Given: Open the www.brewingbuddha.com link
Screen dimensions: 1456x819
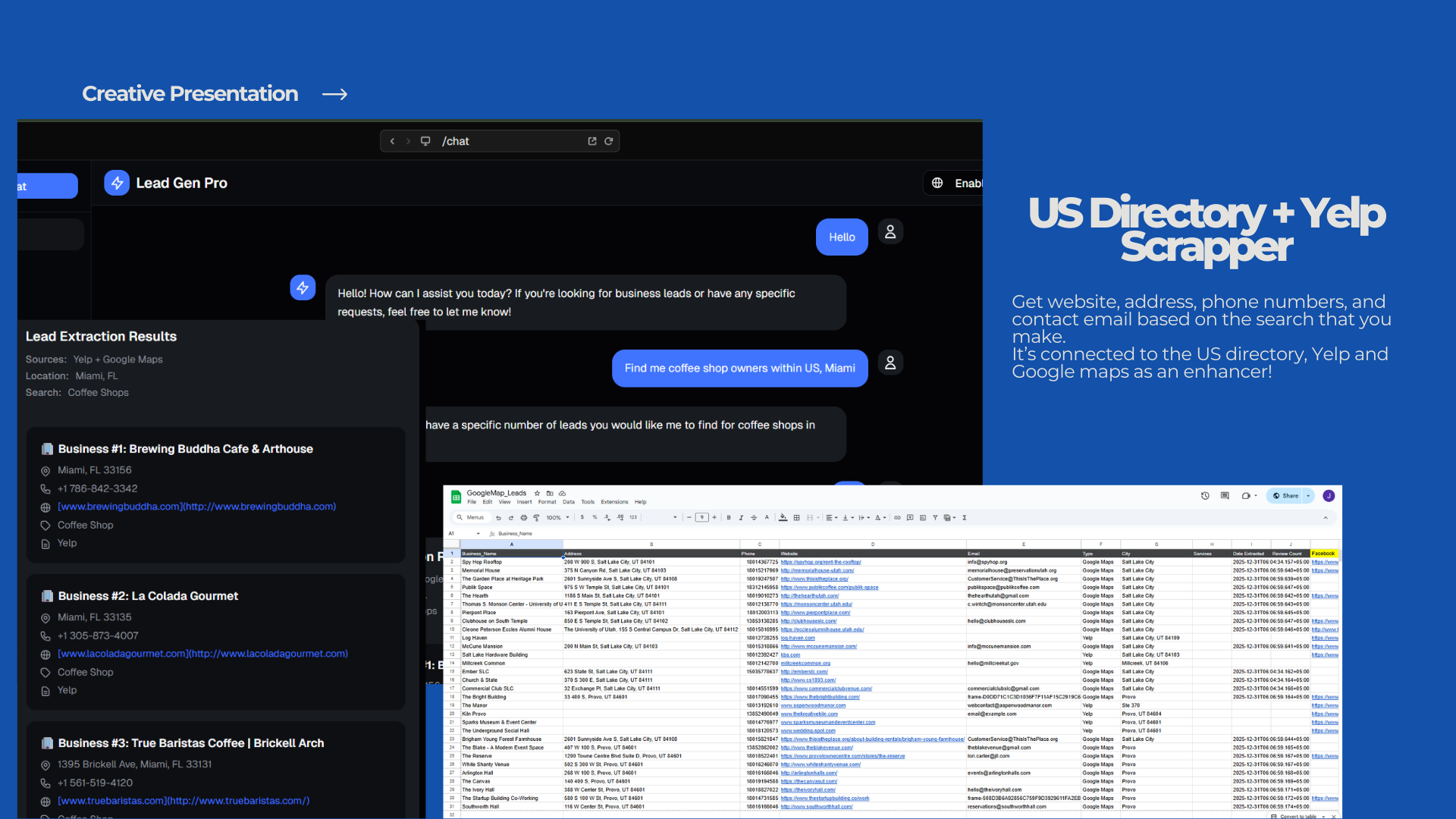Looking at the screenshot, I should point(196,507).
